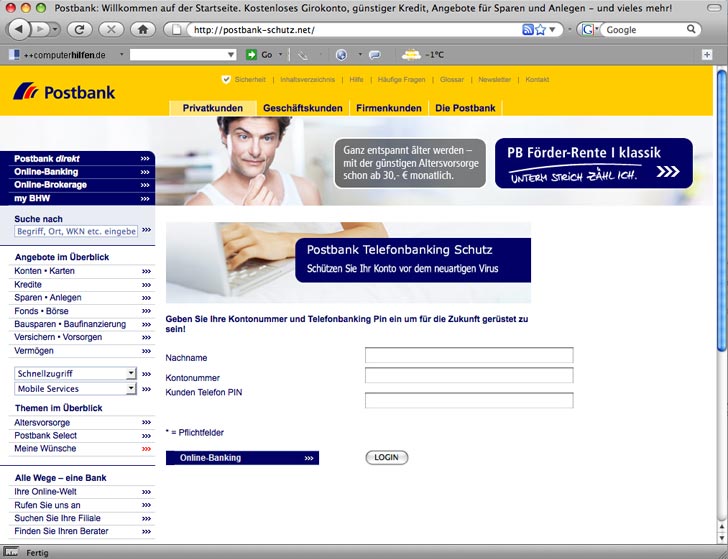Image resolution: width=728 pixels, height=559 pixels.
Task: Click the speech bubble toolbar icon
Action: click(x=375, y=55)
